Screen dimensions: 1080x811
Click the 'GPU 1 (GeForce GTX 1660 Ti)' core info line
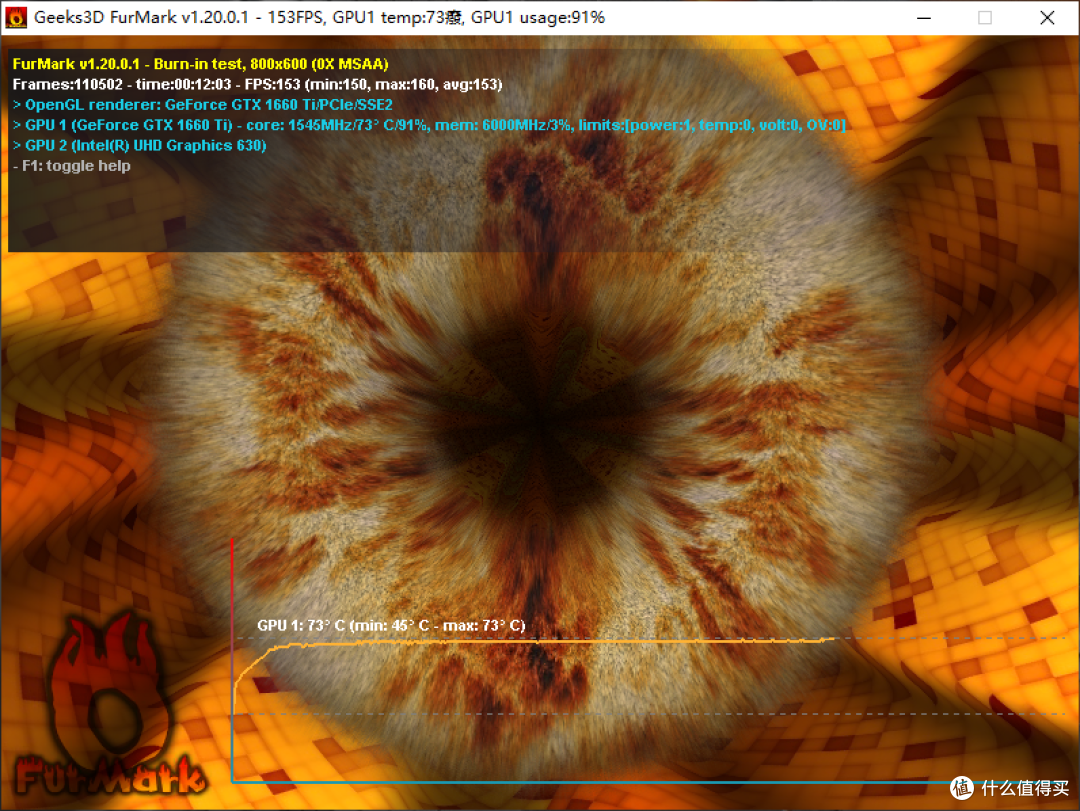click(x=429, y=125)
